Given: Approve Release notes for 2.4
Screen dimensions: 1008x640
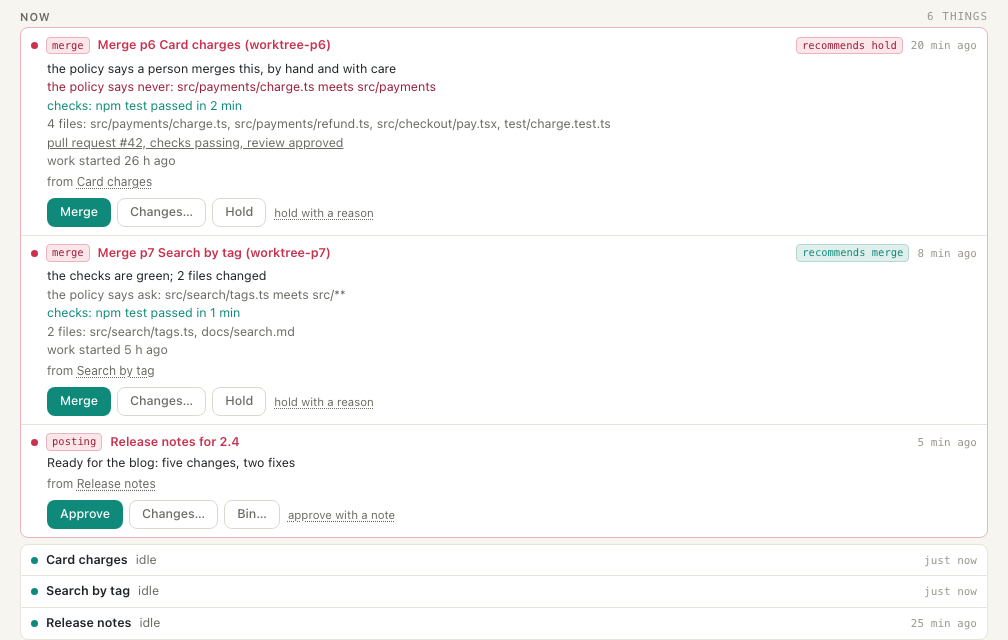Looking at the screenshot, I should click(85, 514).
